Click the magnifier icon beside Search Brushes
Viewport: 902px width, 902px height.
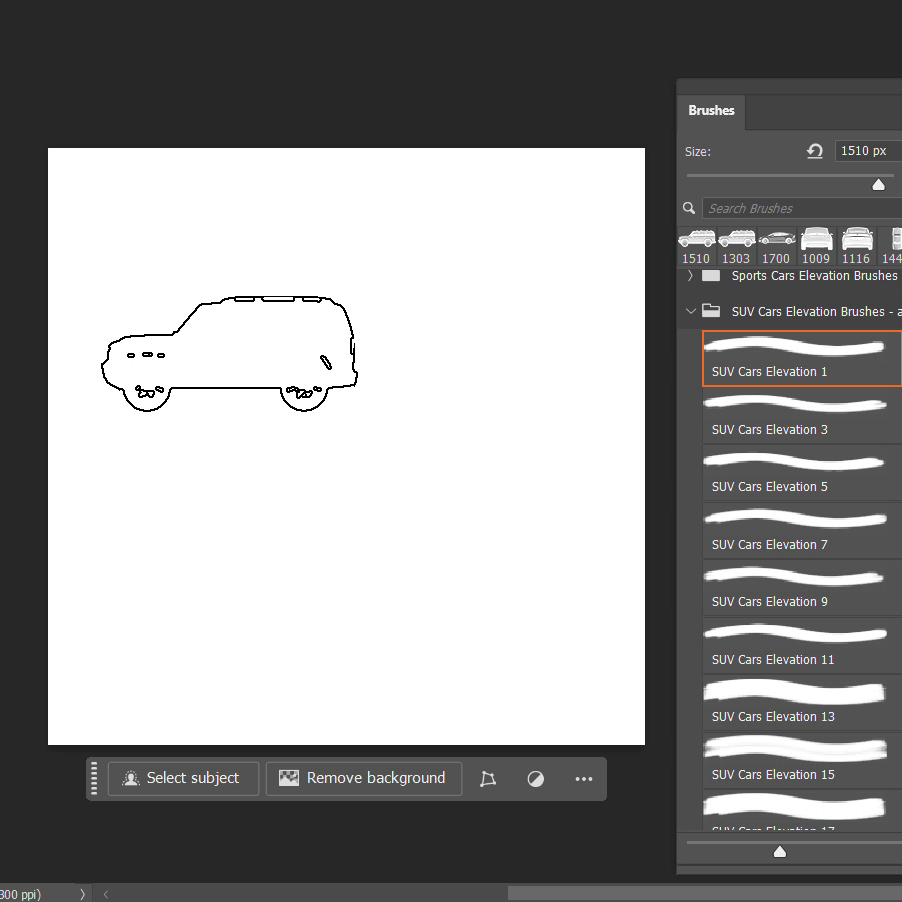tap(689, 208)
